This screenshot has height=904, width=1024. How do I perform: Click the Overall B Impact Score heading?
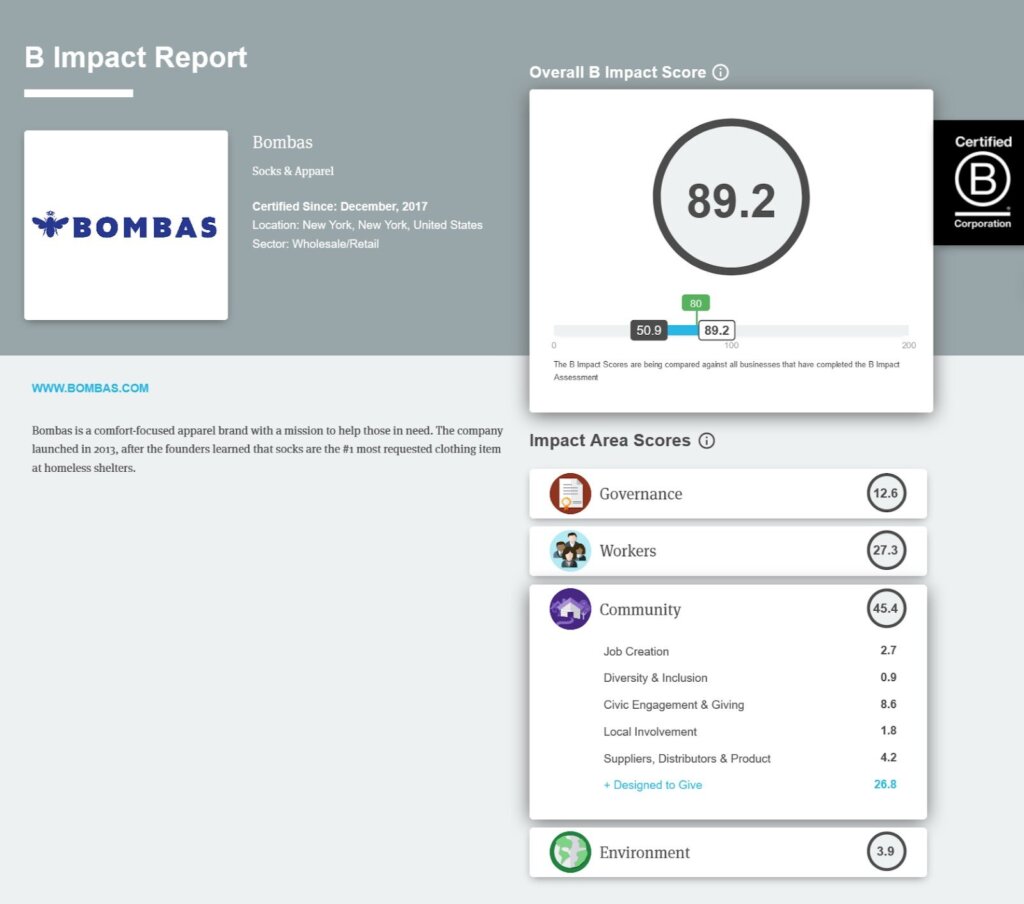pyautogui.click(x=617, y=73)
